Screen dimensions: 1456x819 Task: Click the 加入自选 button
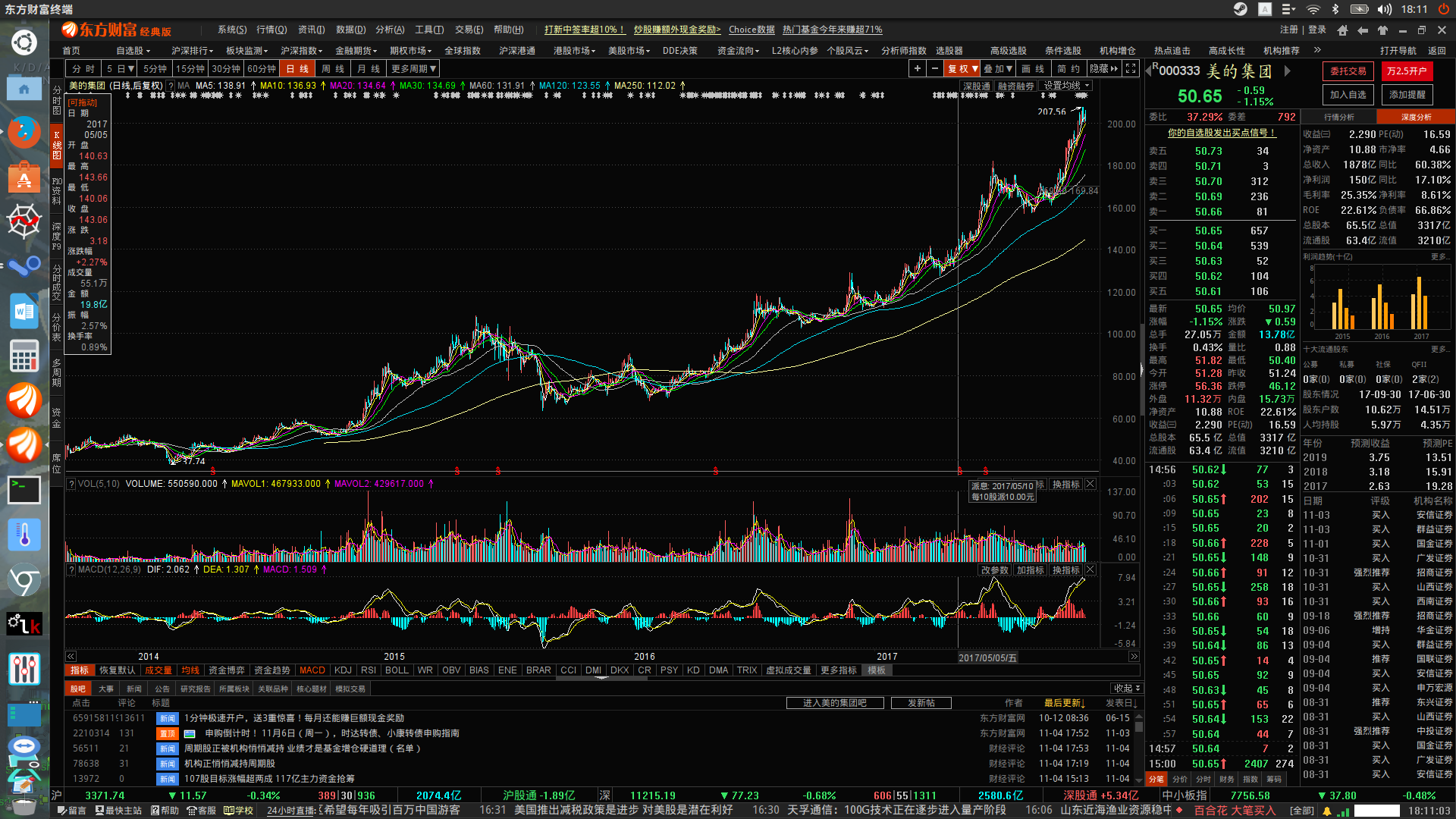tap(1348, 95)
